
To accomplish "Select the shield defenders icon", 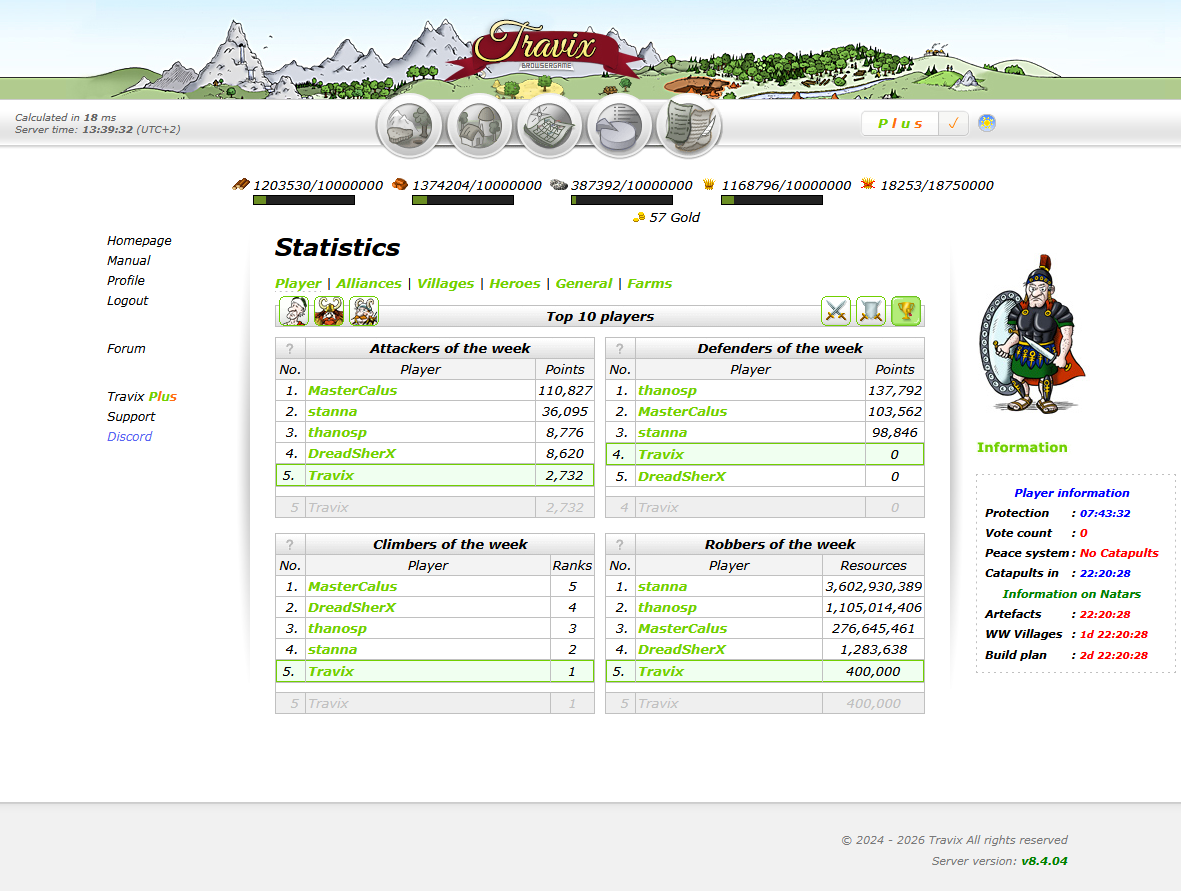I will pyautogui.click(x=870, y=311).
